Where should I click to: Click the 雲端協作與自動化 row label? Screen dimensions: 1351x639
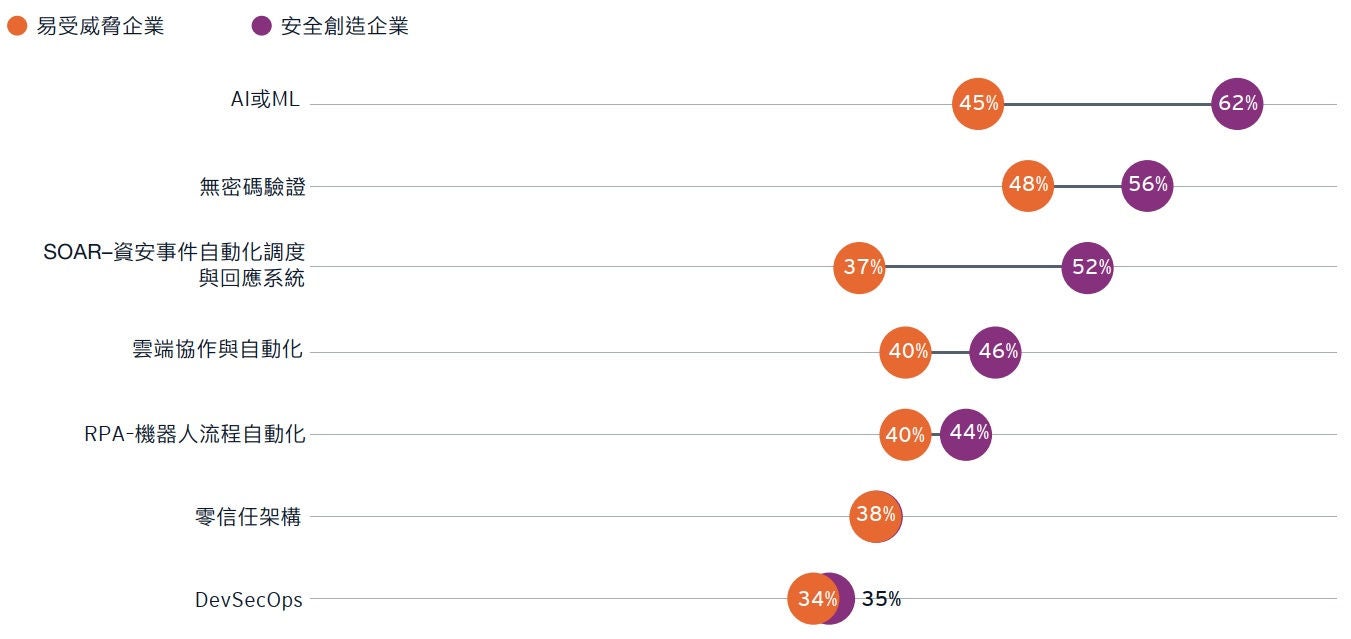[217, 350]
